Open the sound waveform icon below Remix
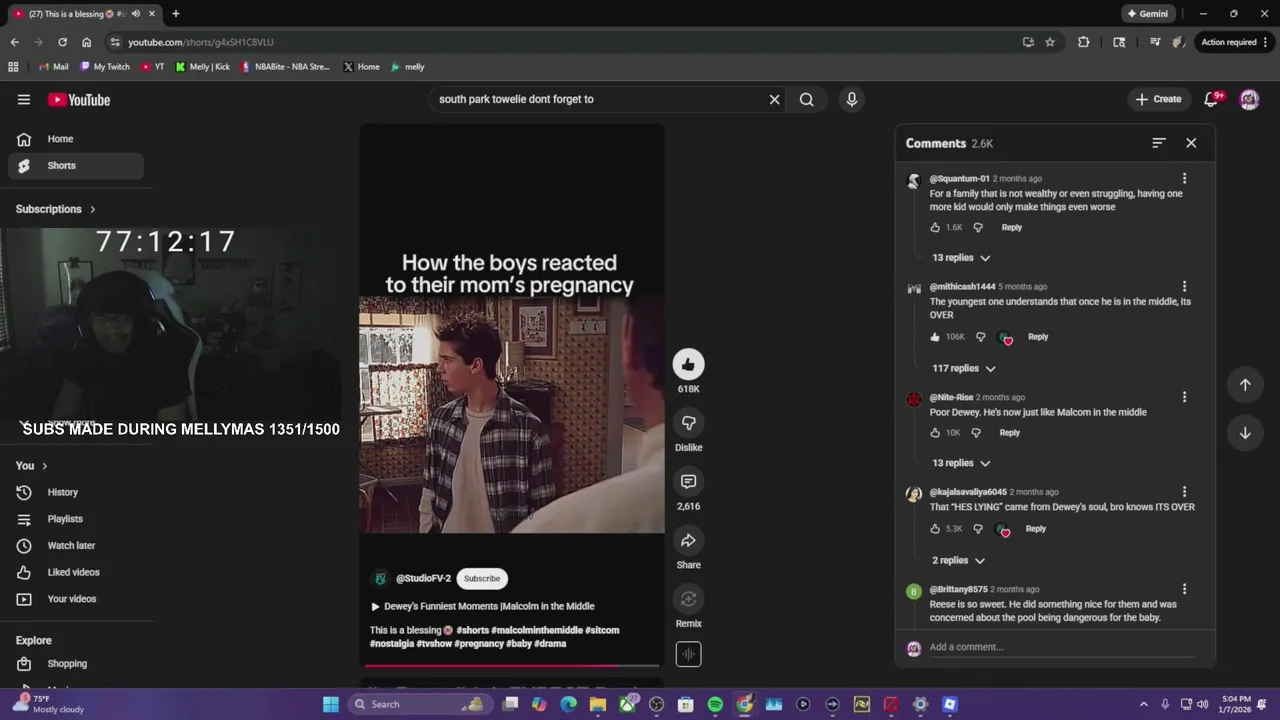The height and width of the screenshot is (720, 1280). pos(688,654)
